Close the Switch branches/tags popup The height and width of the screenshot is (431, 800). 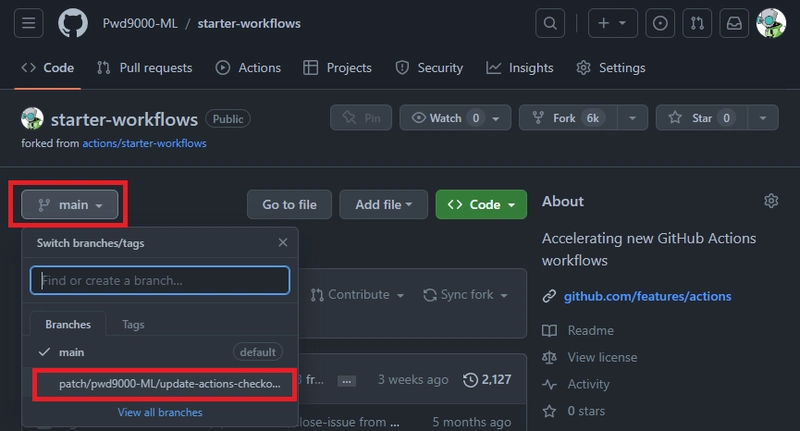(x=283, y=243)
